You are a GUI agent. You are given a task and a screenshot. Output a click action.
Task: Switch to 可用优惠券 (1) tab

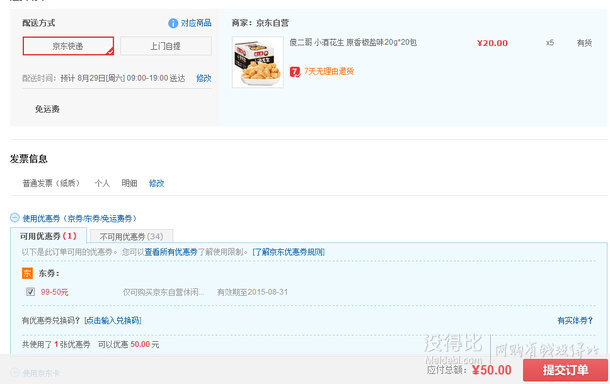click(48, 236)
